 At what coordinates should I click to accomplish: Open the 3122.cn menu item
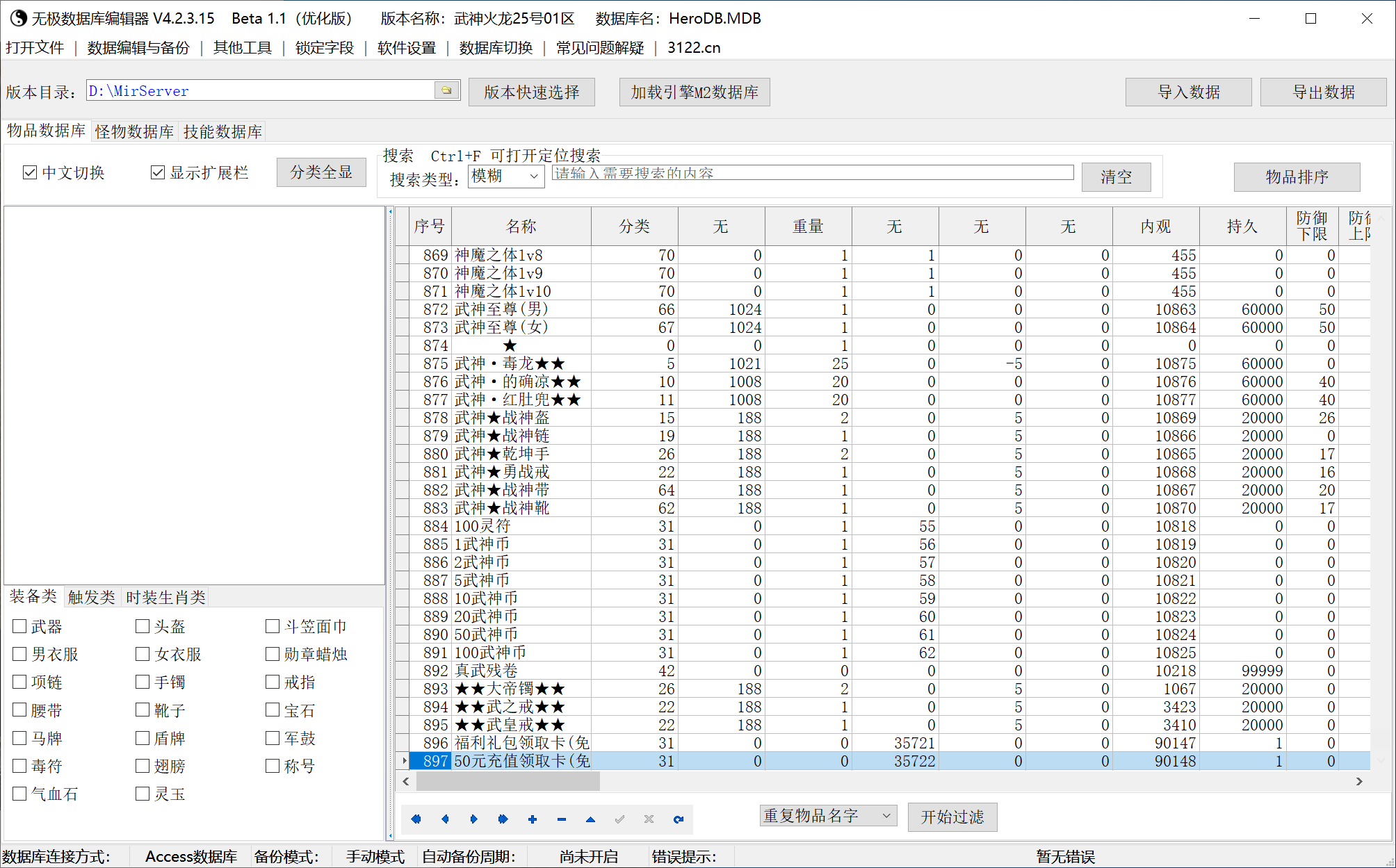click(x=694, y=47)
